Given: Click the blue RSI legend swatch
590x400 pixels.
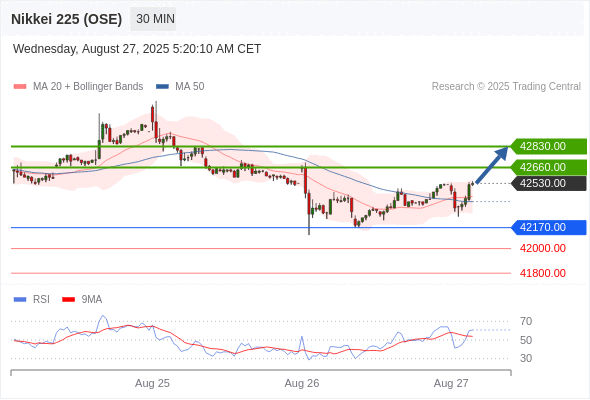Looking at the screenshot, I should tap(20, 300).
